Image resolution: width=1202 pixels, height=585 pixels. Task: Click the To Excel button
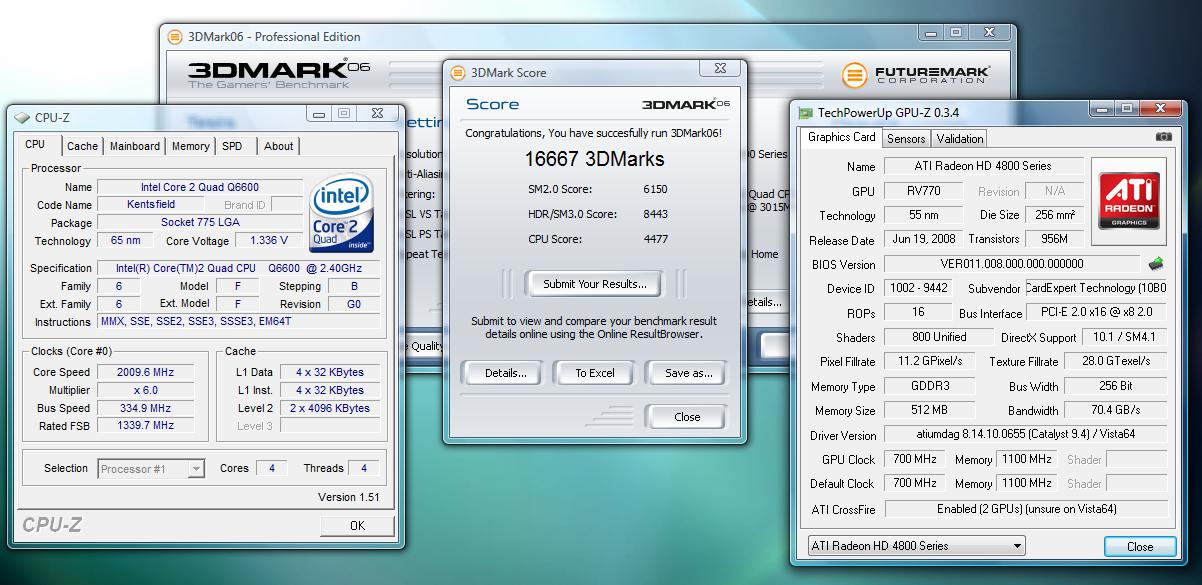point(595,373)
